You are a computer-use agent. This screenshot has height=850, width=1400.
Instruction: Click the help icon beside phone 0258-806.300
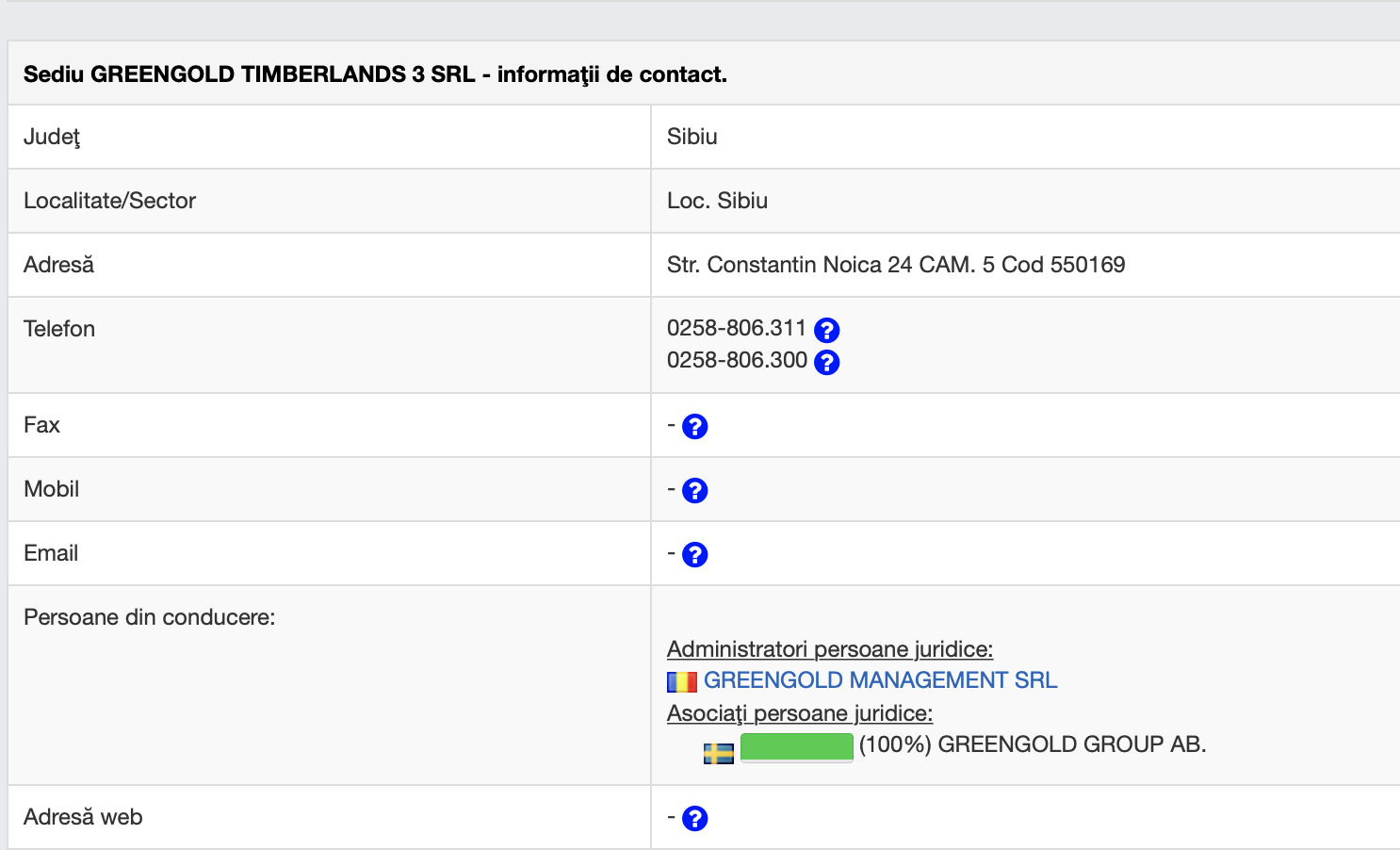pos(826,362)
